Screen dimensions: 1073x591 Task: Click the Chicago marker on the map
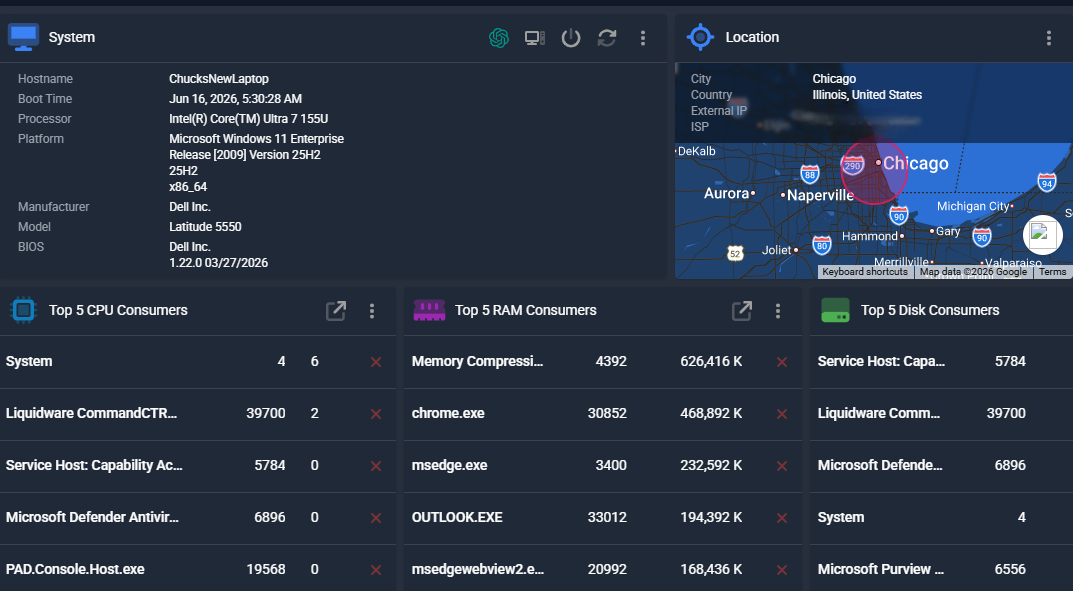pos(879,163)
